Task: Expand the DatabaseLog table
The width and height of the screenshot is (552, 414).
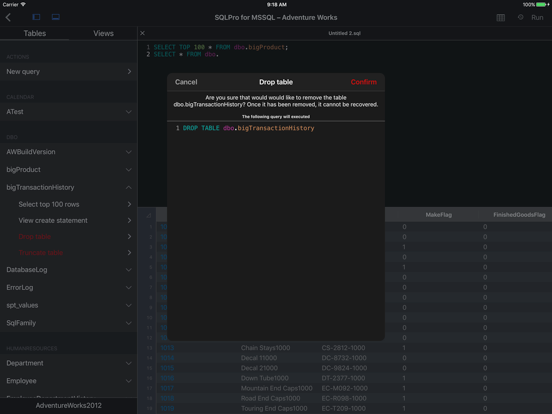Action: 69,270
